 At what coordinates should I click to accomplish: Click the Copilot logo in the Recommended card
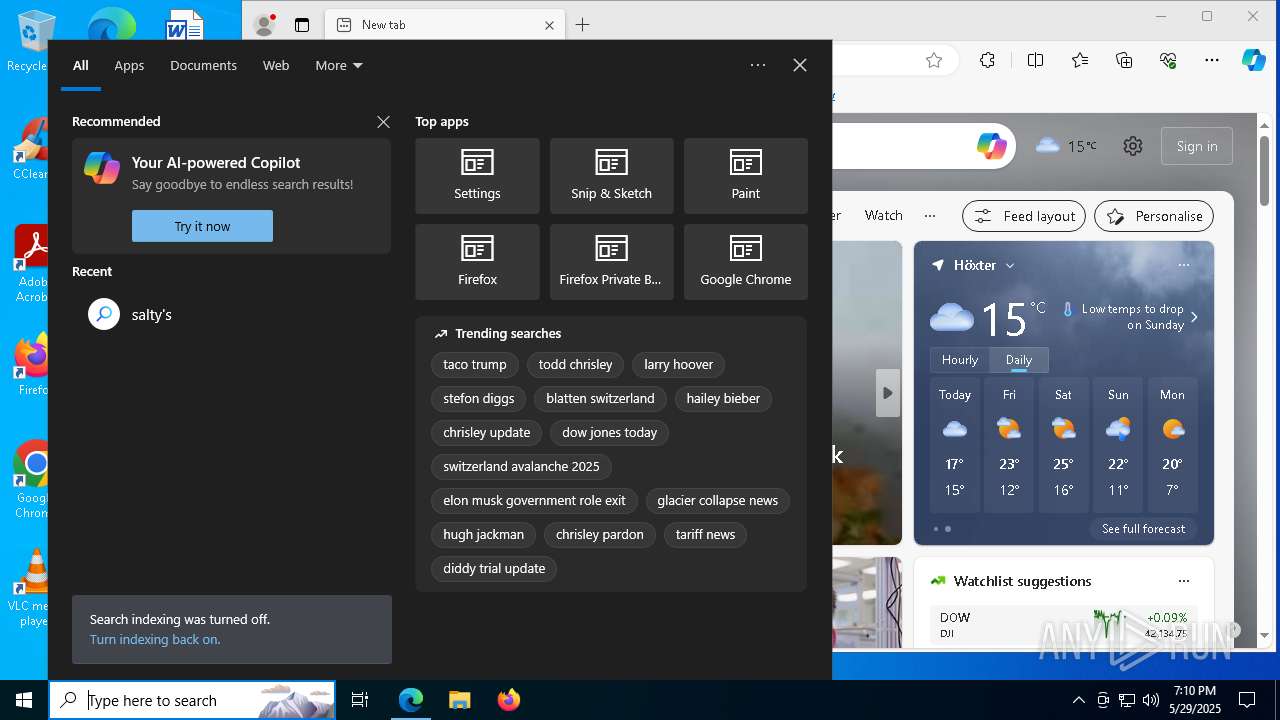pyautogui.click(x=102, y=168)
